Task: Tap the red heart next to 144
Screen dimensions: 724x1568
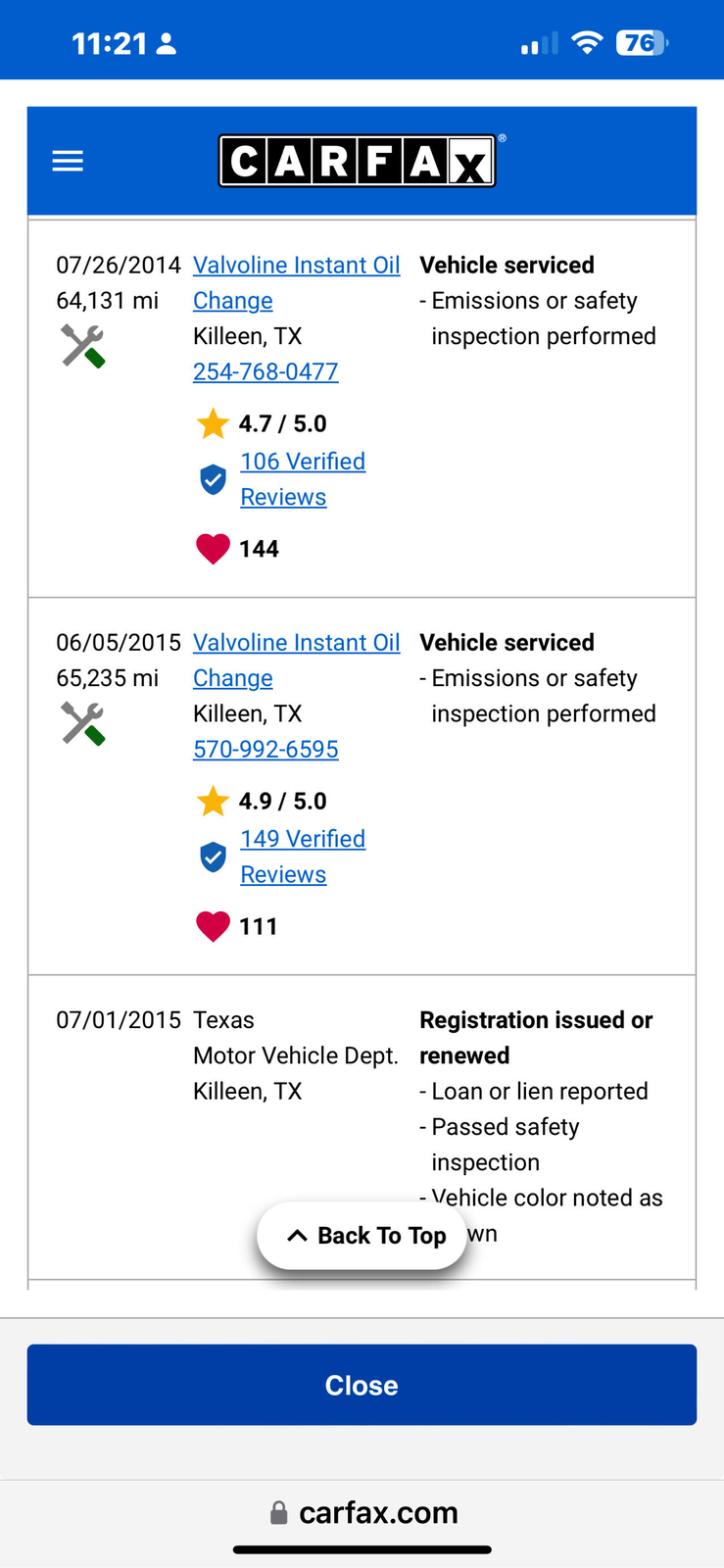Action: click(213, 549)
